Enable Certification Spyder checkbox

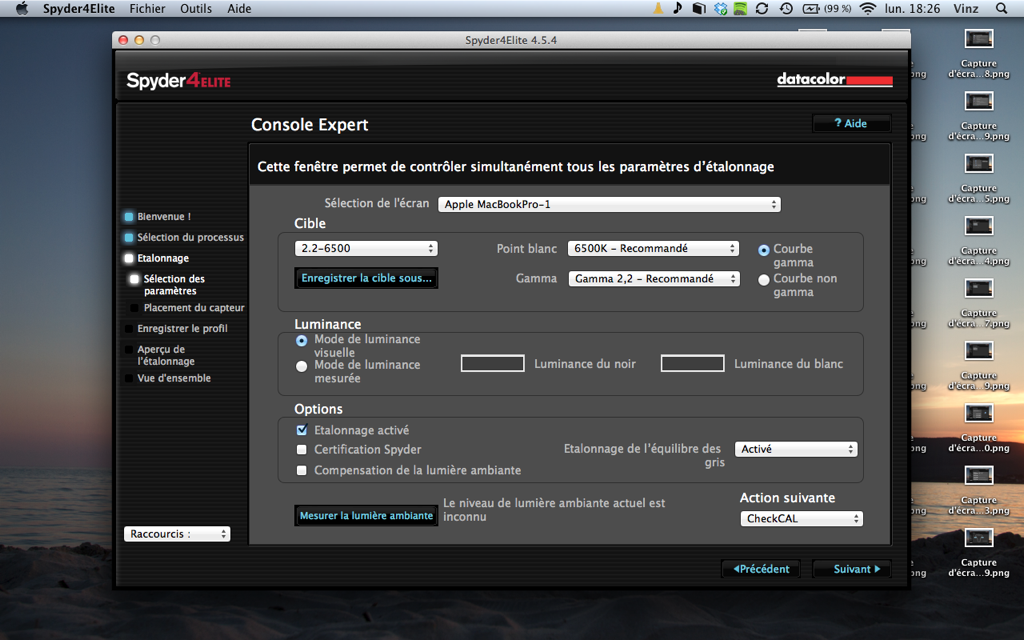point(302,450)
